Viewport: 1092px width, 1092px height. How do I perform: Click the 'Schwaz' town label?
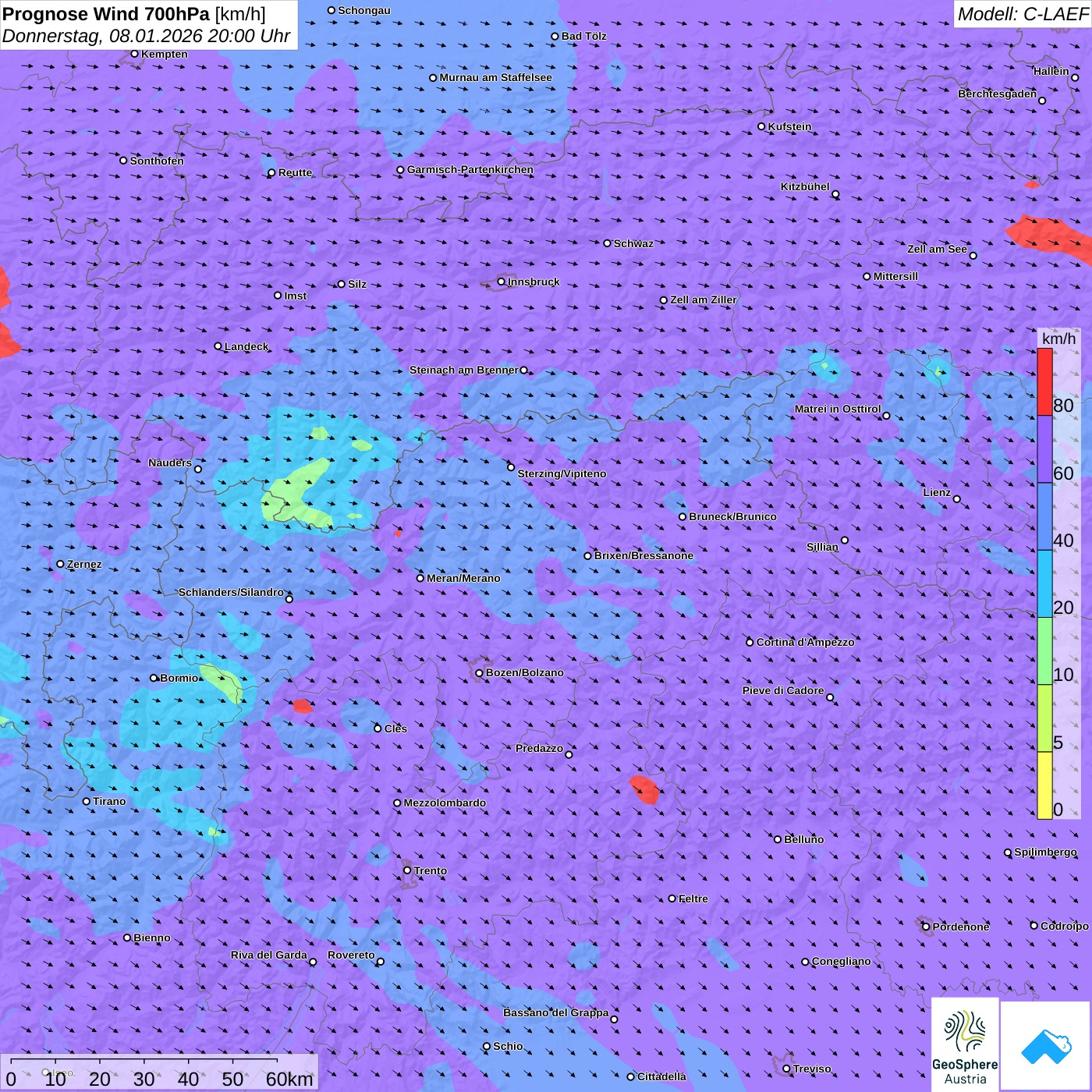pos(633,243)
